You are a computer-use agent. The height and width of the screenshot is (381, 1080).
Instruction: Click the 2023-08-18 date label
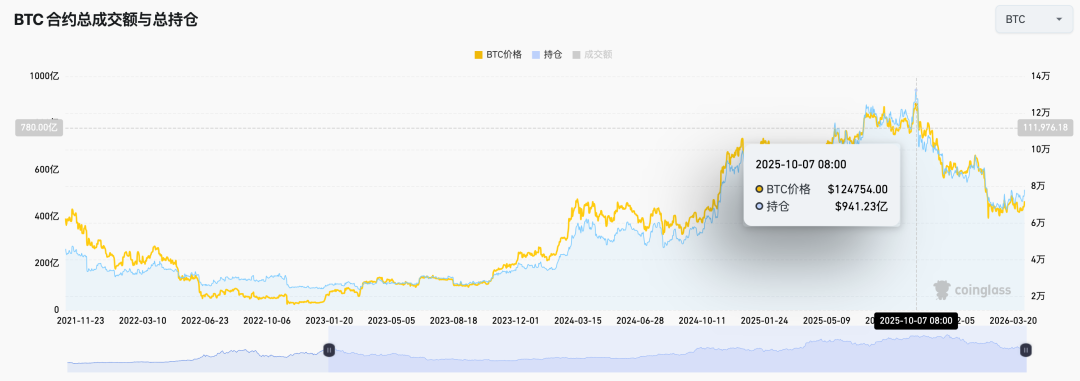click(x=453, y=320)
